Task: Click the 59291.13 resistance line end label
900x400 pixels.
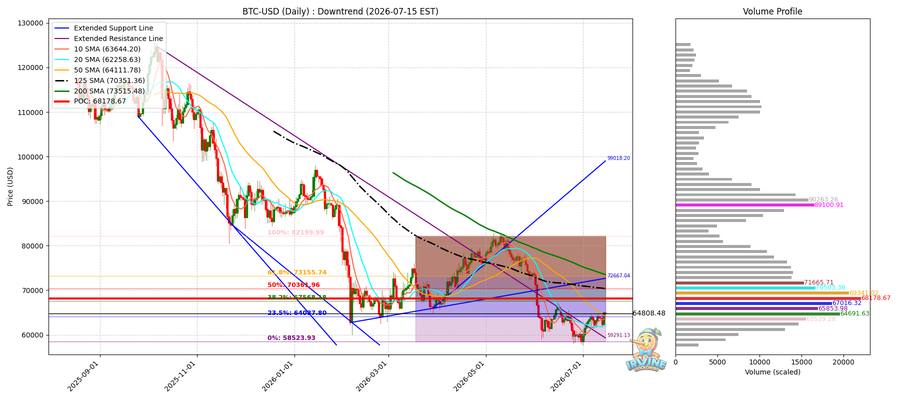Action: [619, 335]
